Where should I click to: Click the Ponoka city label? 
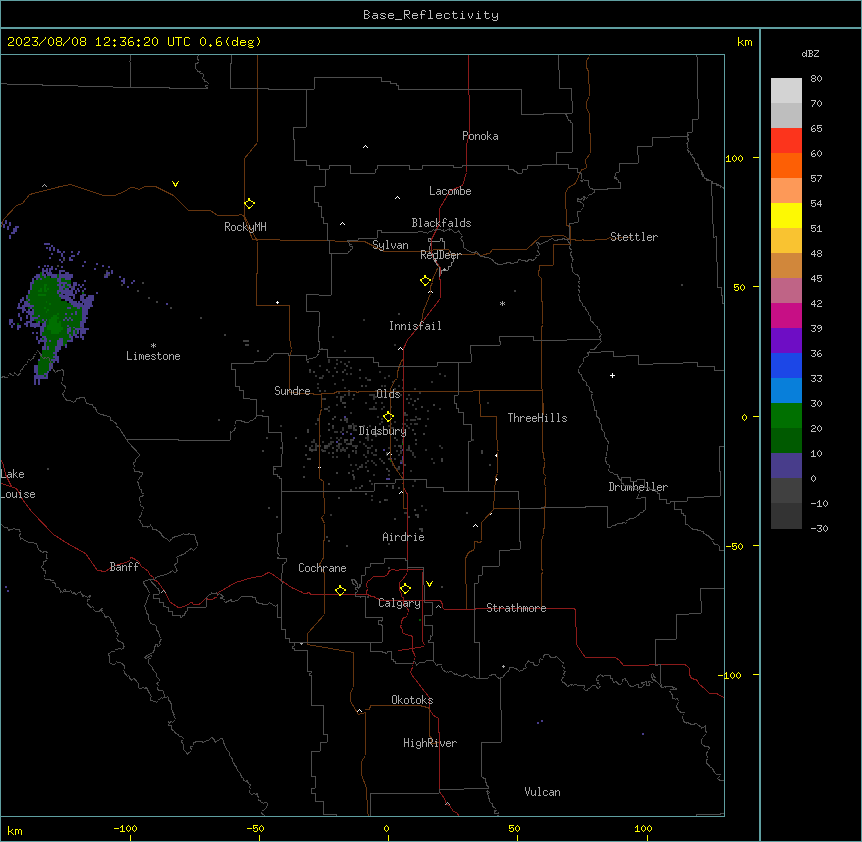click(480, 136)
